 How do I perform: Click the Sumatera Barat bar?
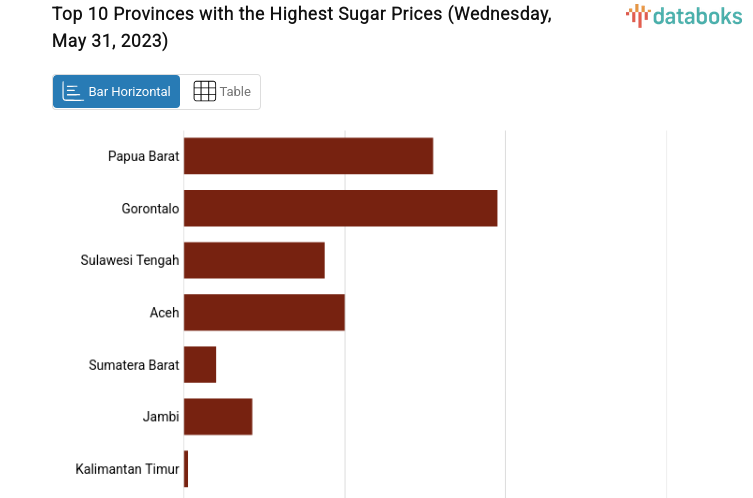pos(200,364)
